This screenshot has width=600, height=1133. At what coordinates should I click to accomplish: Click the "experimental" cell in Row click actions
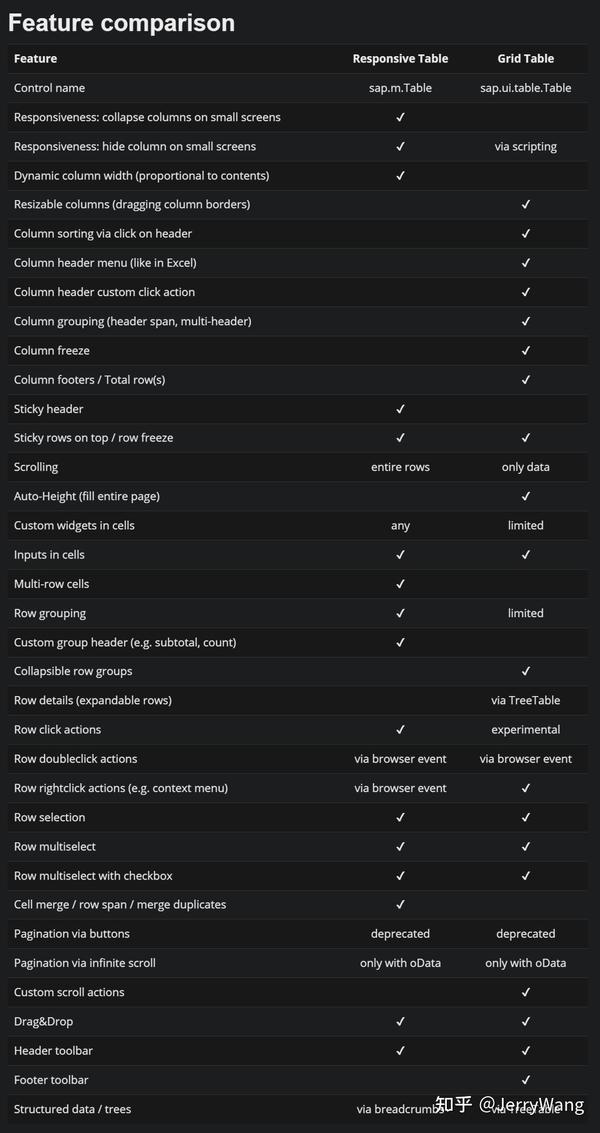[x=526, y=729]
